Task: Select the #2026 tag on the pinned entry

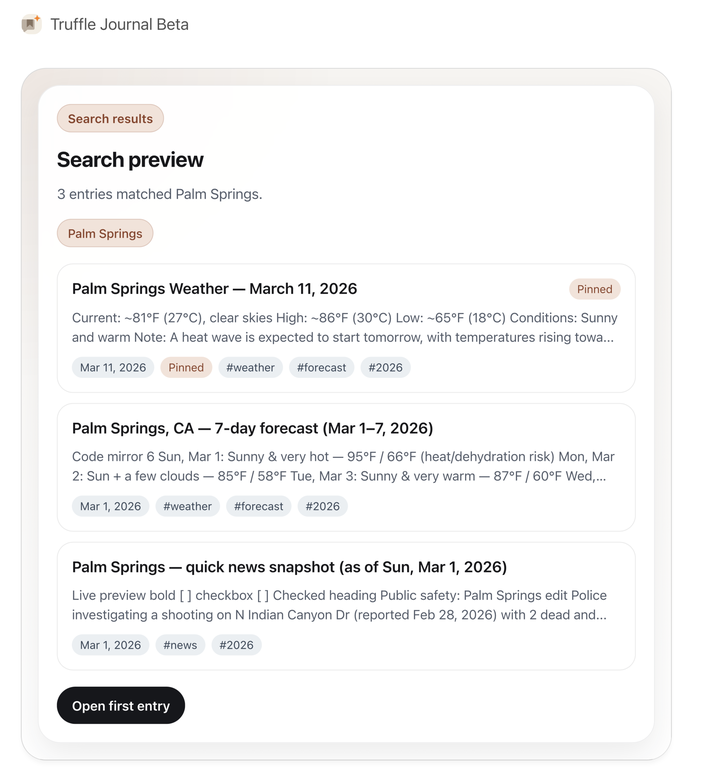Action: point(385,367)
